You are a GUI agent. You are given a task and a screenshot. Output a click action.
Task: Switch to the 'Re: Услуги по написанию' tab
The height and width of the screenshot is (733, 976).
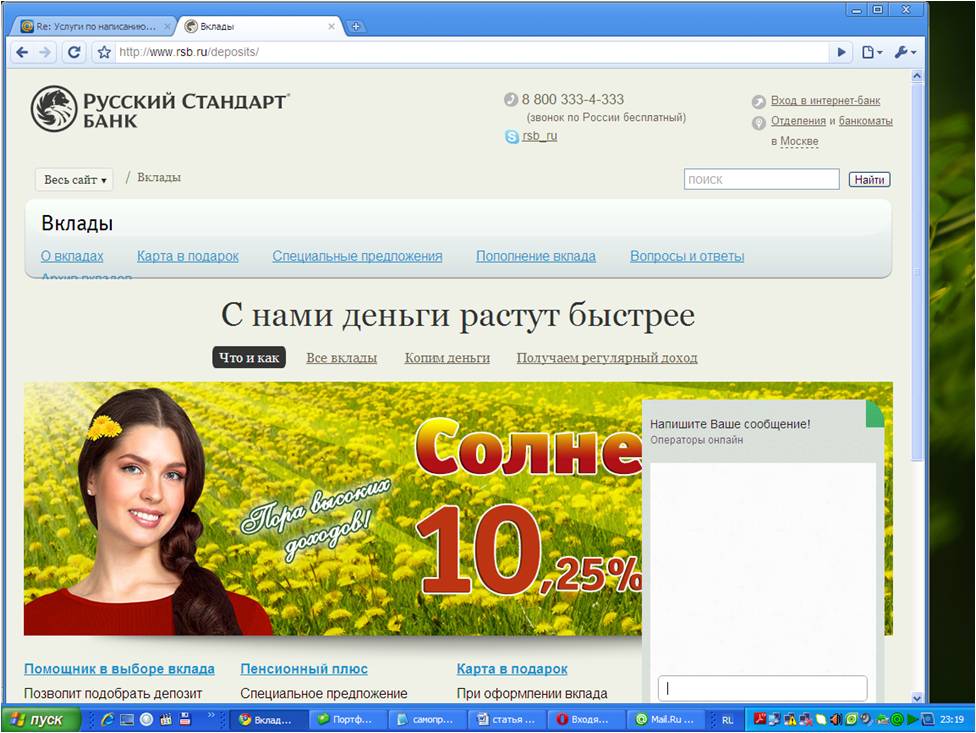(96, 27)
